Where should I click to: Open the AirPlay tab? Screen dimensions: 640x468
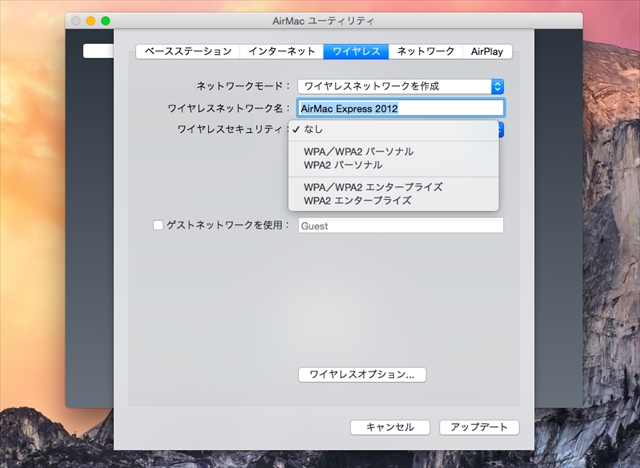(487, 52)
